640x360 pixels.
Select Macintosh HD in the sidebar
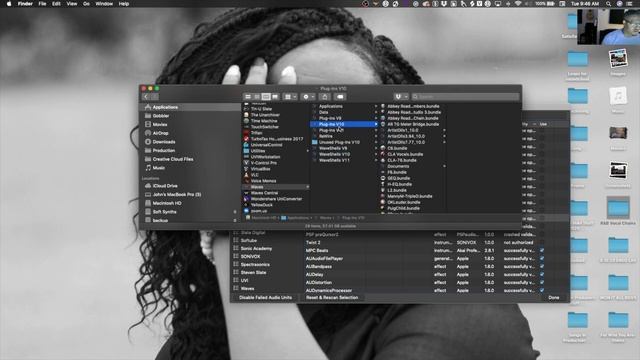pos(167,203)
